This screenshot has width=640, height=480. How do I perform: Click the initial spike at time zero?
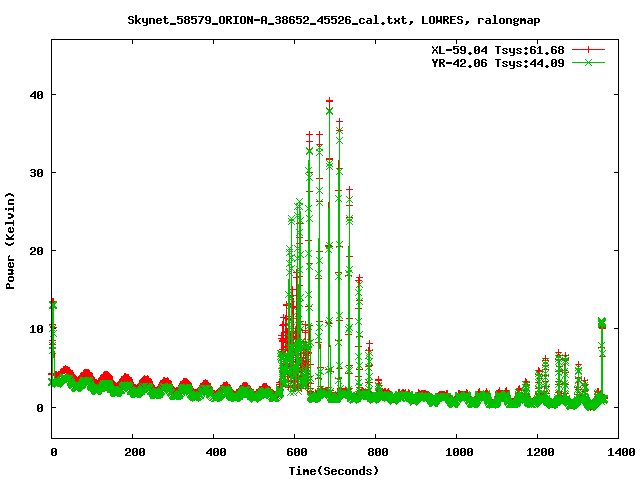click(x=53, y=304)
